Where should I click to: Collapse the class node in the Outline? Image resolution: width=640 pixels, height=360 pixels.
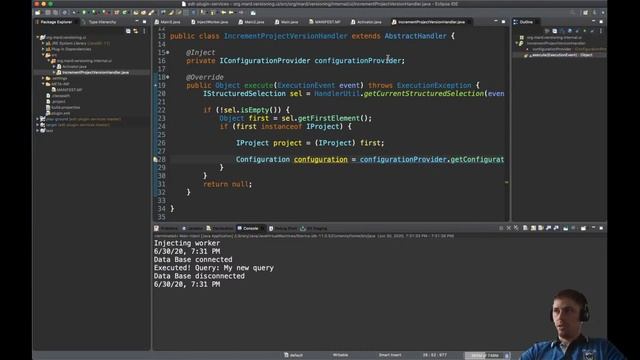point(517,43)
